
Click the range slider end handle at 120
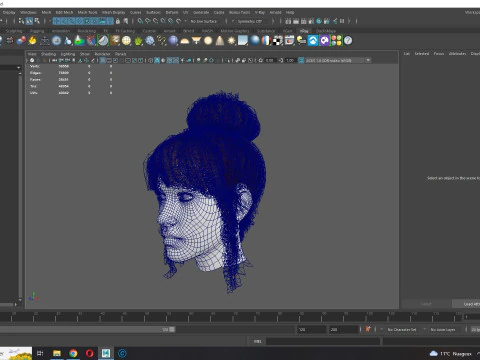click(x=172, y=329)
